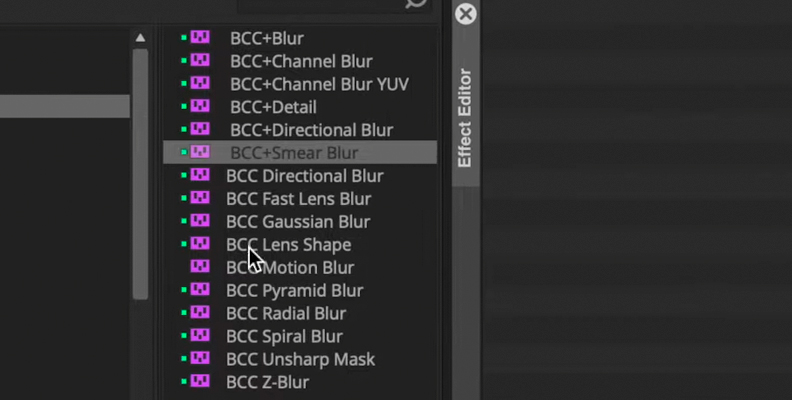The image size is (792, 400).
Task: Close the Effect Editor panel
Action: coord(465,14)
